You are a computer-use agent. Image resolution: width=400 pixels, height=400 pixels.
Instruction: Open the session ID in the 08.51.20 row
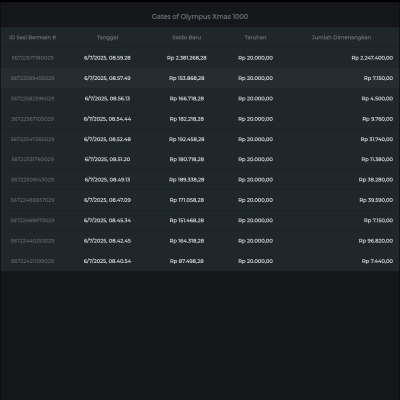32,159
